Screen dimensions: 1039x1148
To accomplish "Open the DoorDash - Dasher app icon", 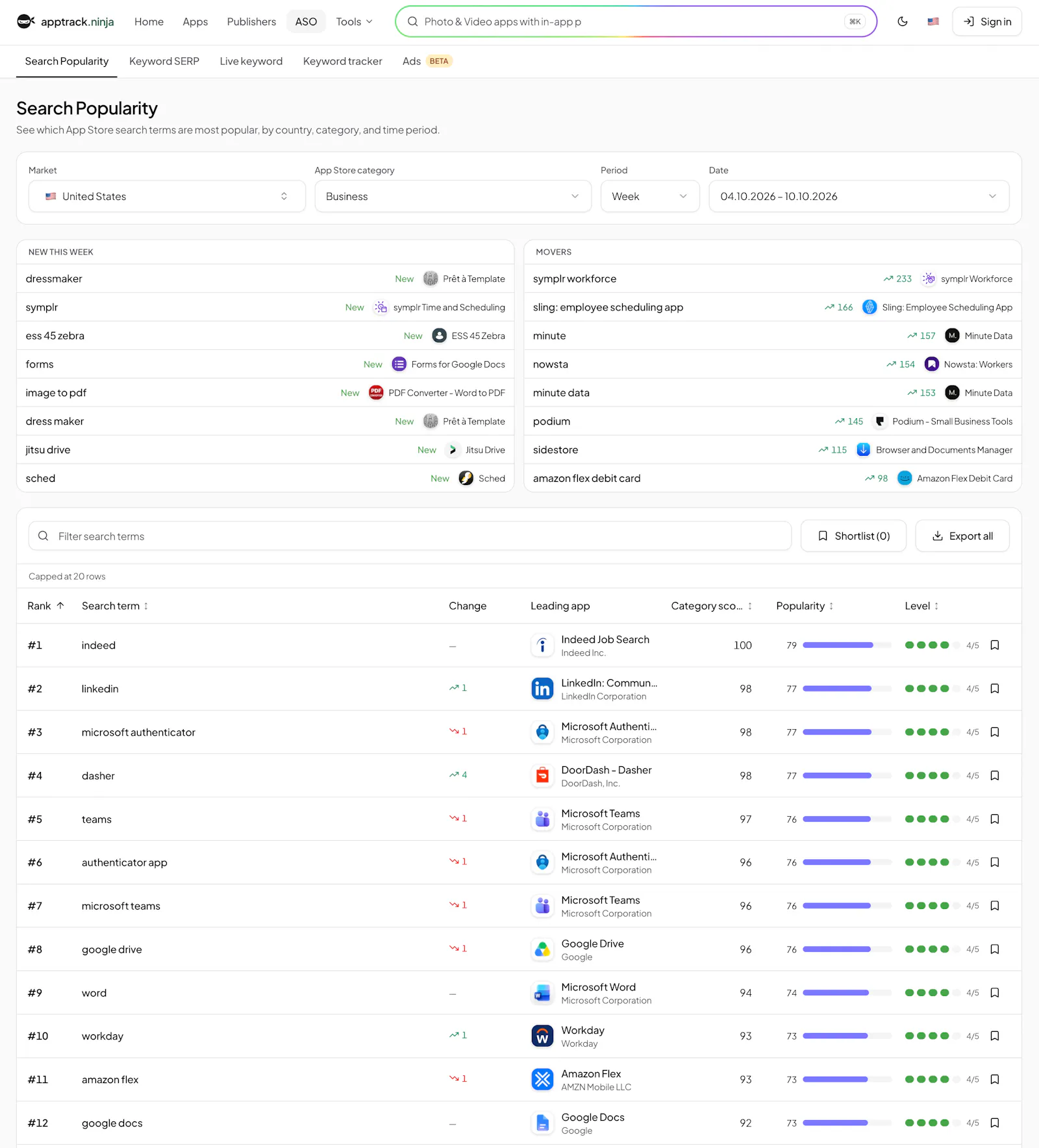I will click(542, 775).
